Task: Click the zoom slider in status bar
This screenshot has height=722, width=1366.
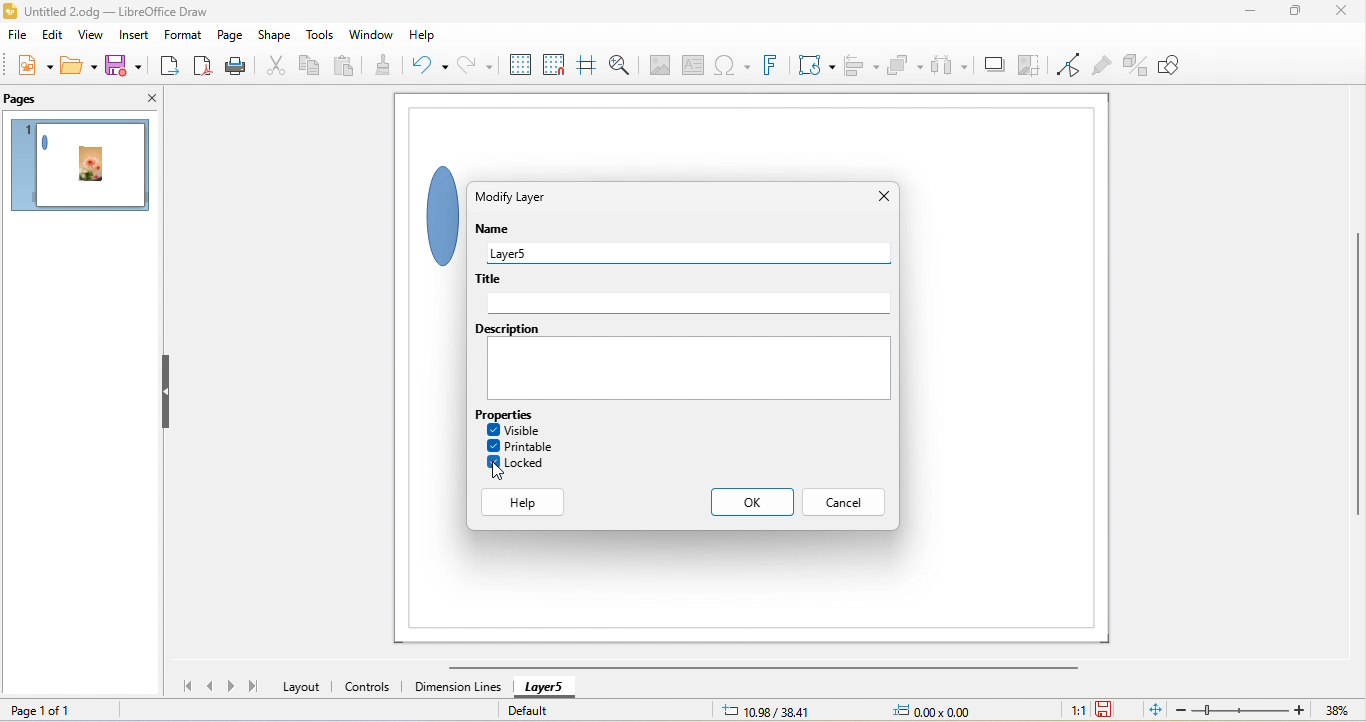Action: 1242,712
